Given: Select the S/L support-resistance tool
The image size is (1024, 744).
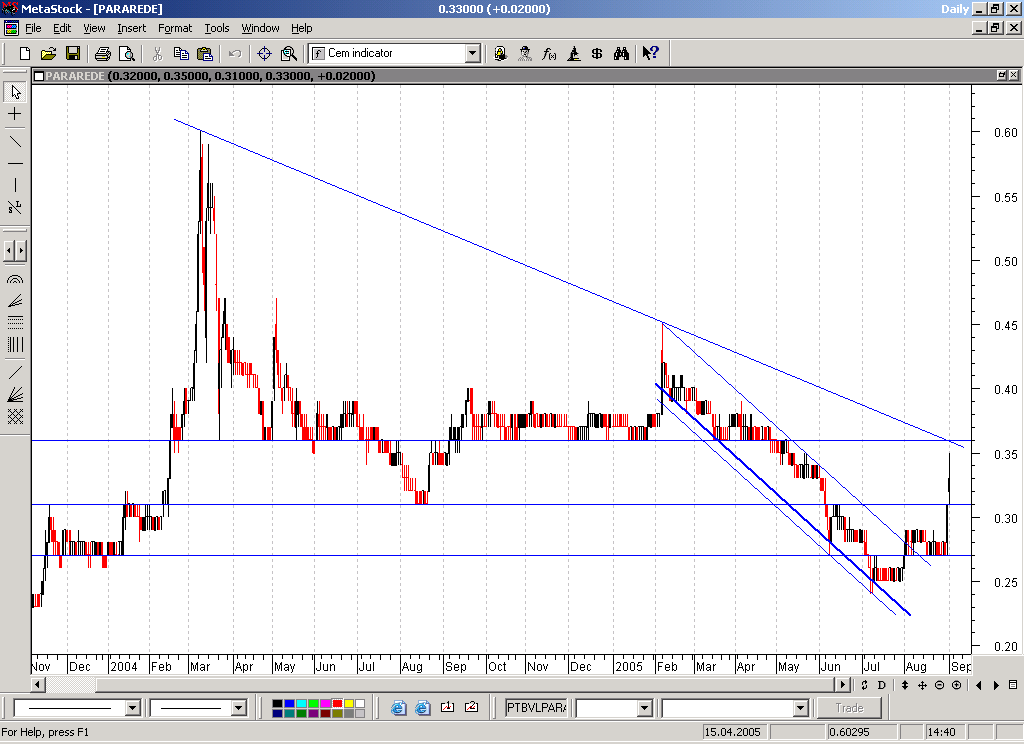Looking at the screenshot, I should click(x=15, y=208).
